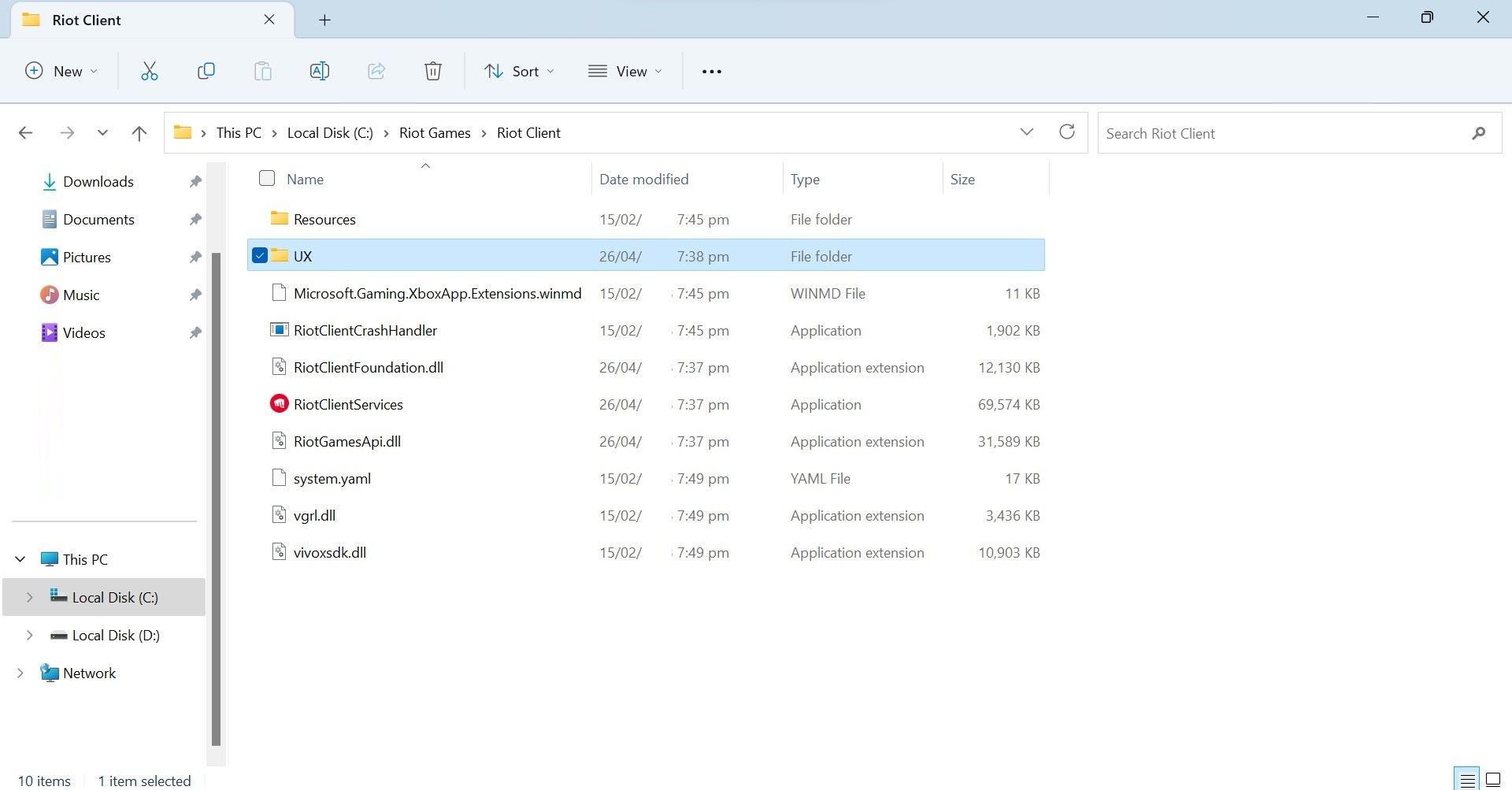The width and height of the screenshot is (1512, 790).
Task: Go forward with the right arrow
Action: (x=67, y=132)
